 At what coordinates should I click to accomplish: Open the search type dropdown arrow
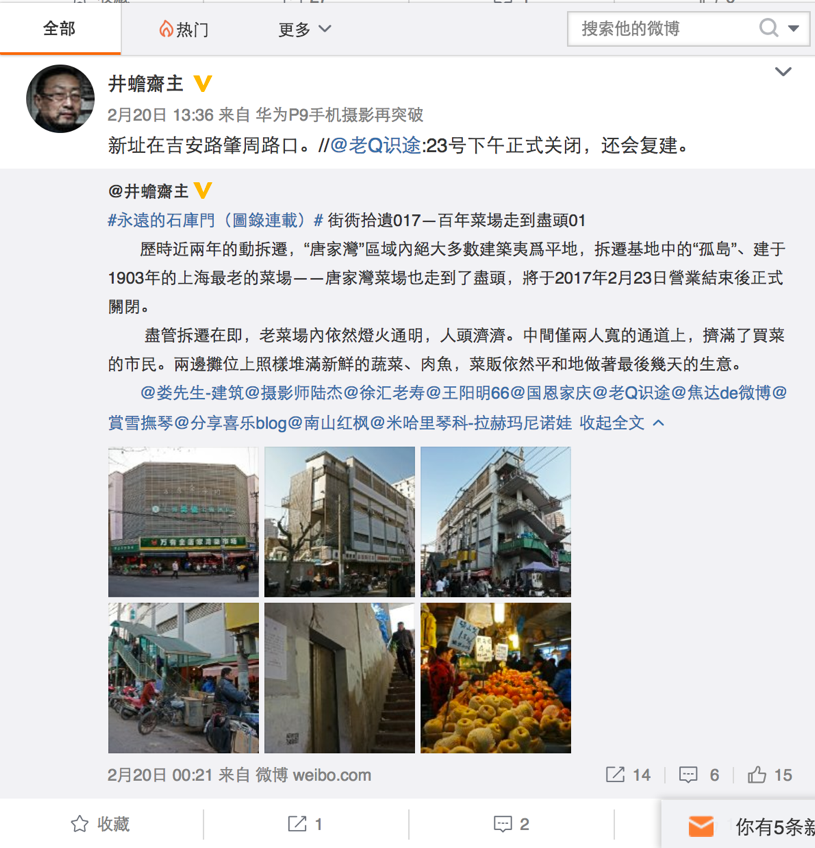(793, 29)
